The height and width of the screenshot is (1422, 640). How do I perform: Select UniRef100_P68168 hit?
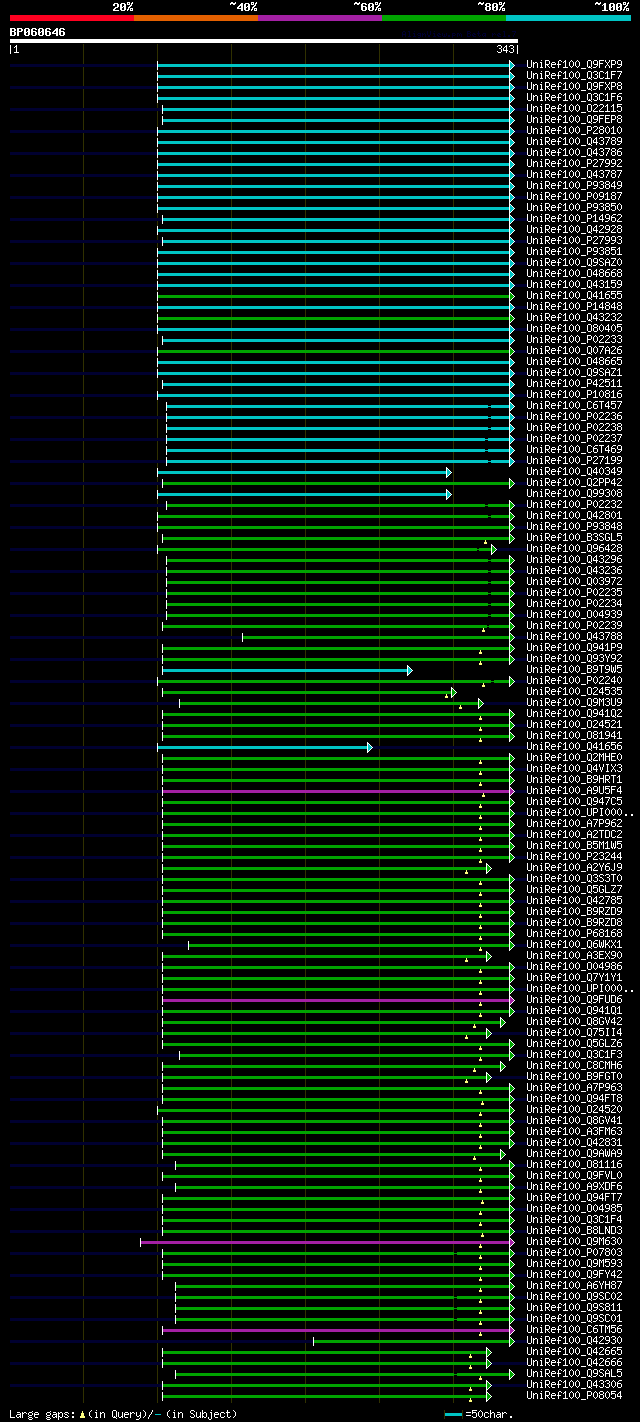(574, 934)
